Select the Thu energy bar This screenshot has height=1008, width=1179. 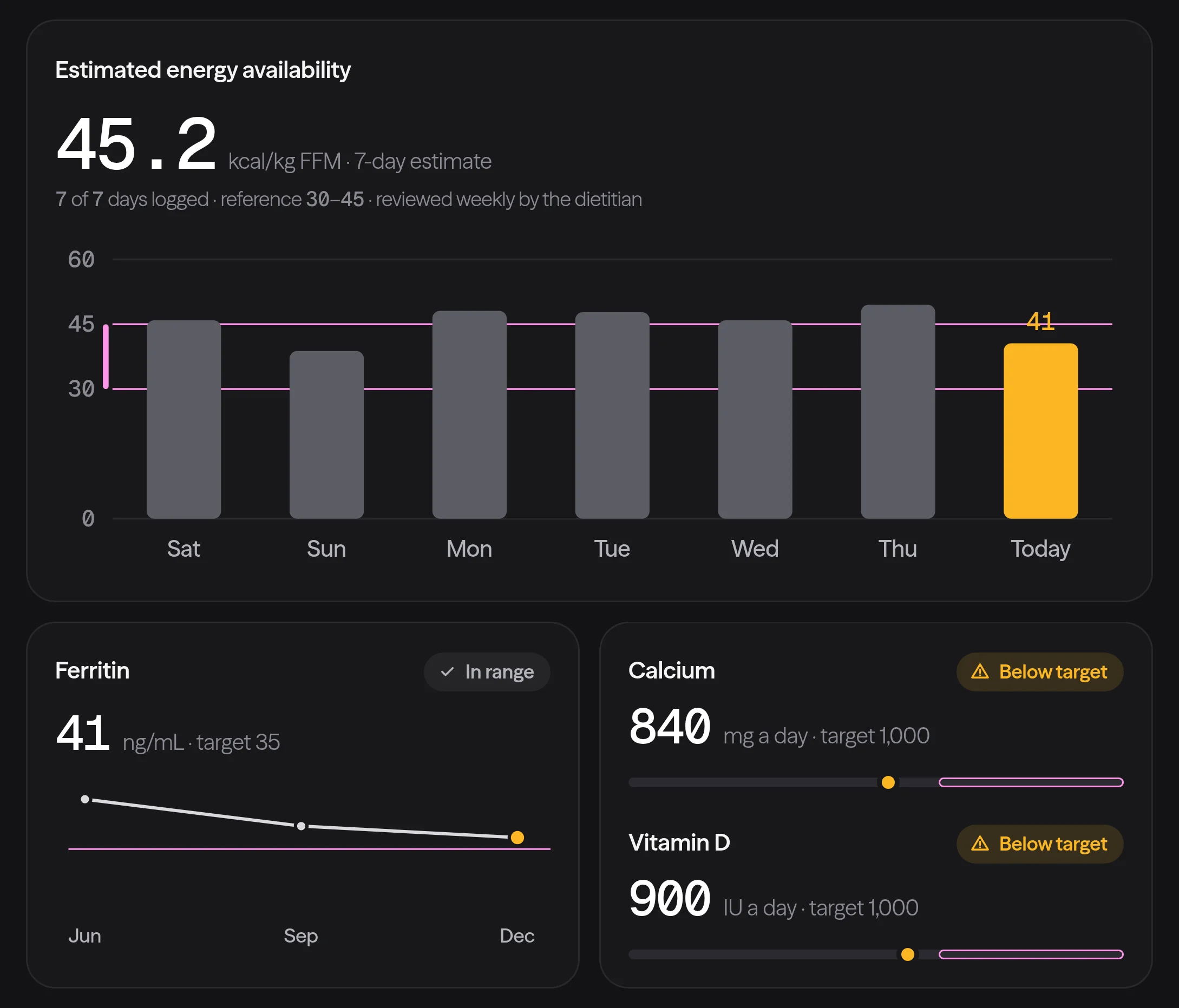click(x=898, y=411)
